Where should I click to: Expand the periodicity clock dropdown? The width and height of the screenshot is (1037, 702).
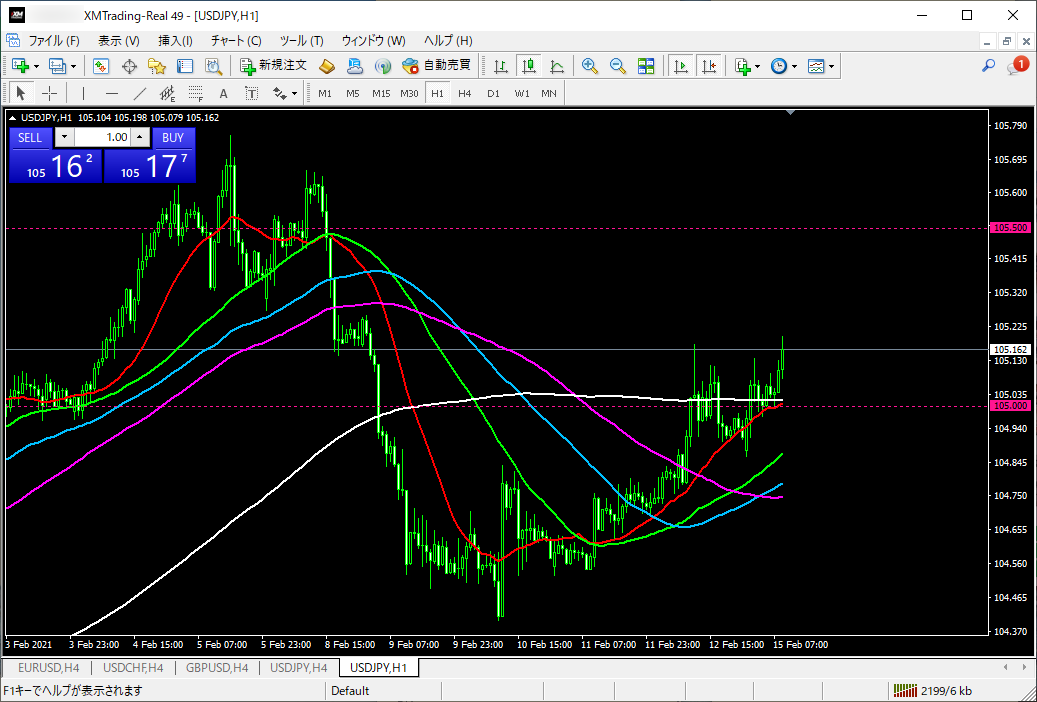pos(794,66)
